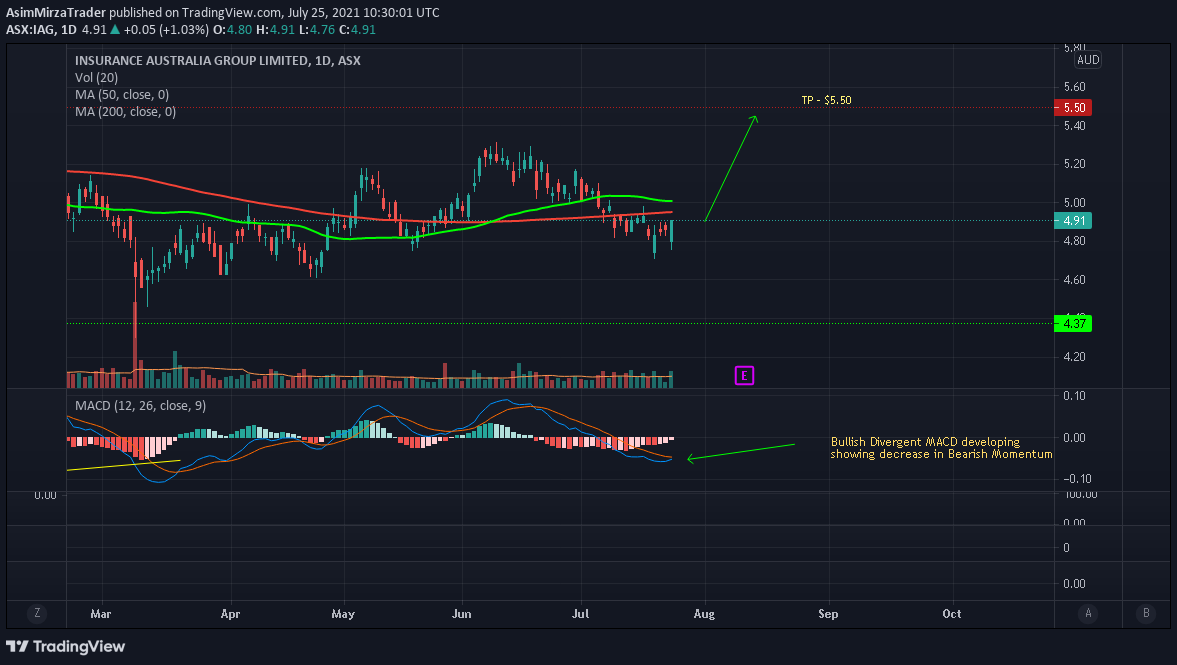Image resolution: width=1177 pixels, height=665 pixels.
Task: Click the red 5.50 price label
Action: (x=1073, y=107)
